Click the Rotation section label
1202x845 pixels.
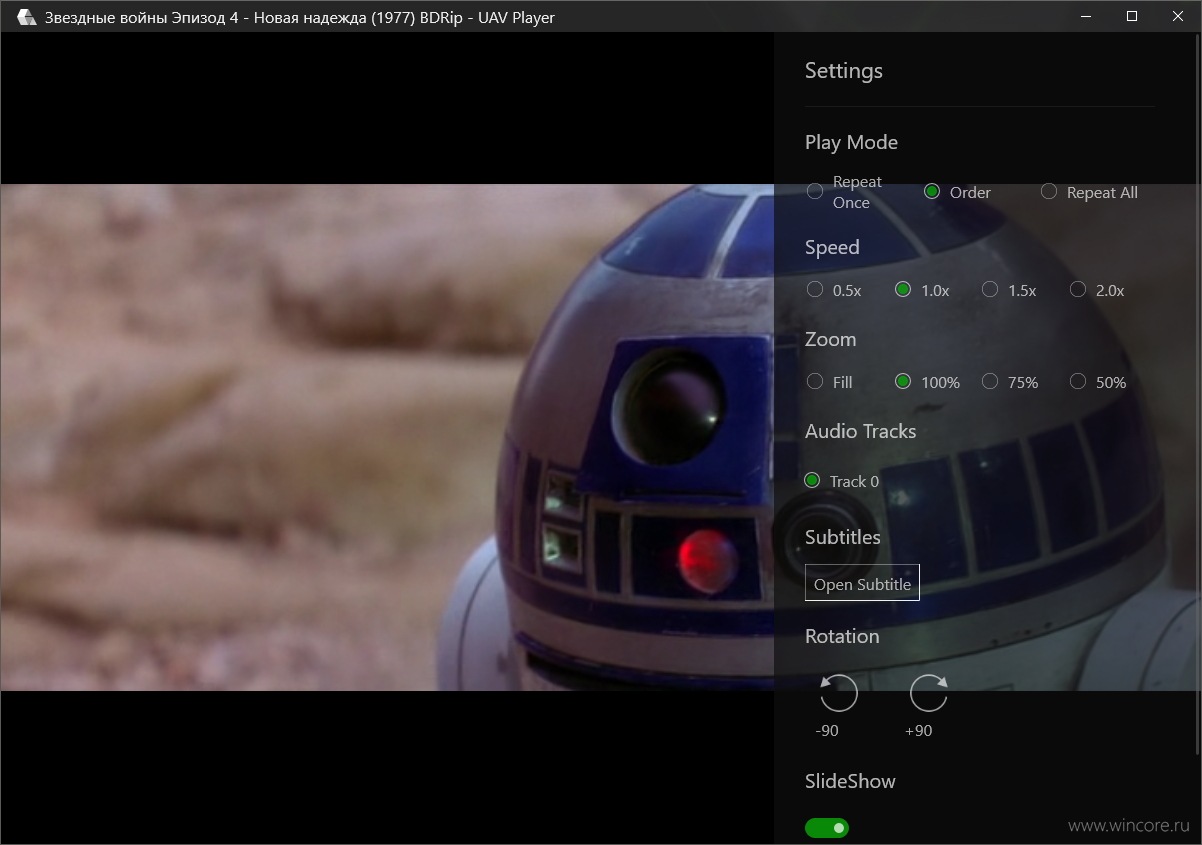tap(842, 637)
